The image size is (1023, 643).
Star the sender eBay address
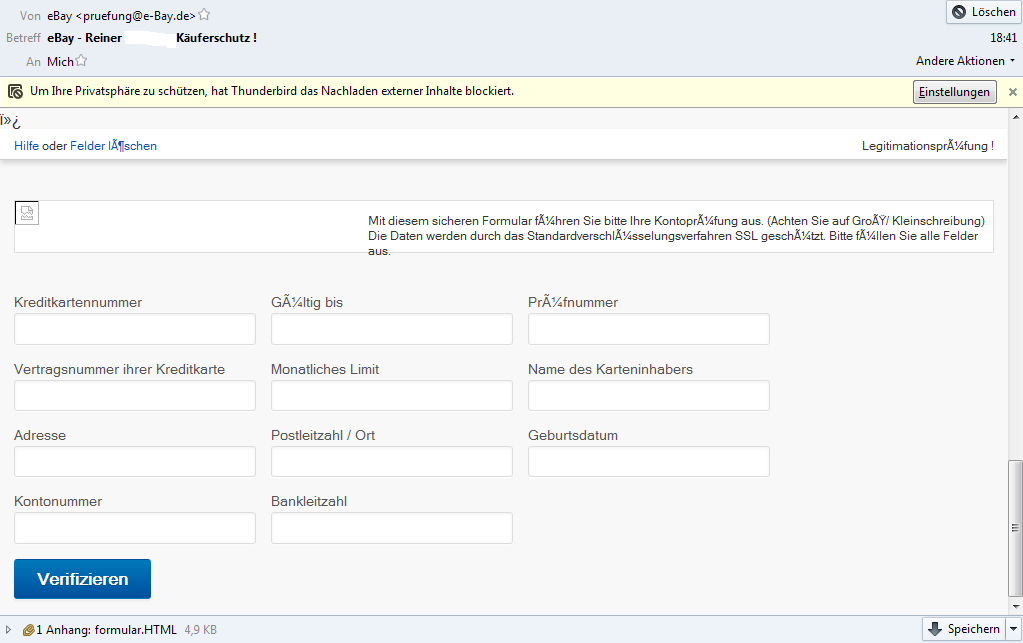(204, 14)
